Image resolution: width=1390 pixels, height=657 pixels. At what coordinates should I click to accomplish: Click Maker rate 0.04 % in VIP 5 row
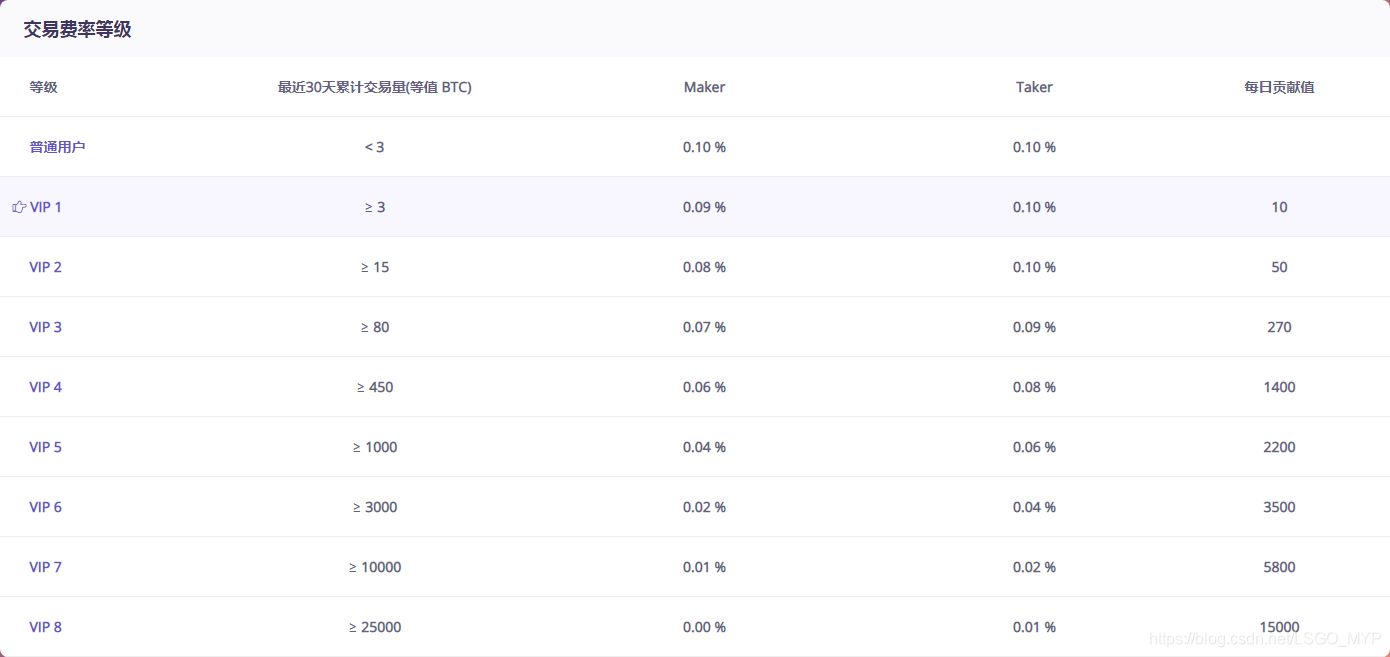(704, 447)
